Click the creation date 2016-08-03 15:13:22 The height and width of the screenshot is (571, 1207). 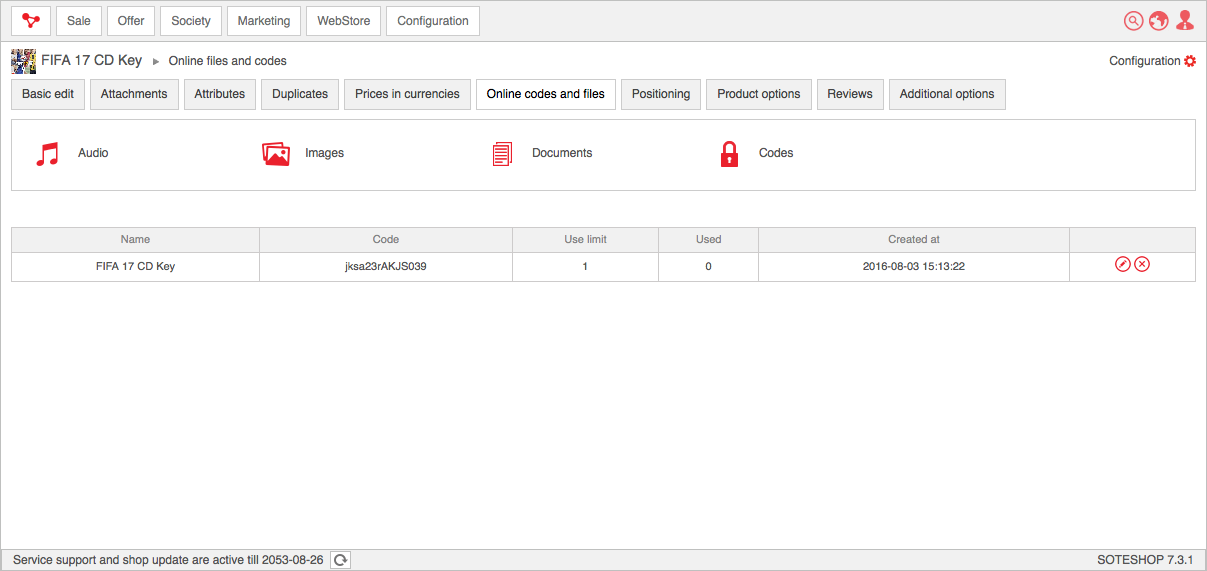pyautogui.click(x=914, y=267)
